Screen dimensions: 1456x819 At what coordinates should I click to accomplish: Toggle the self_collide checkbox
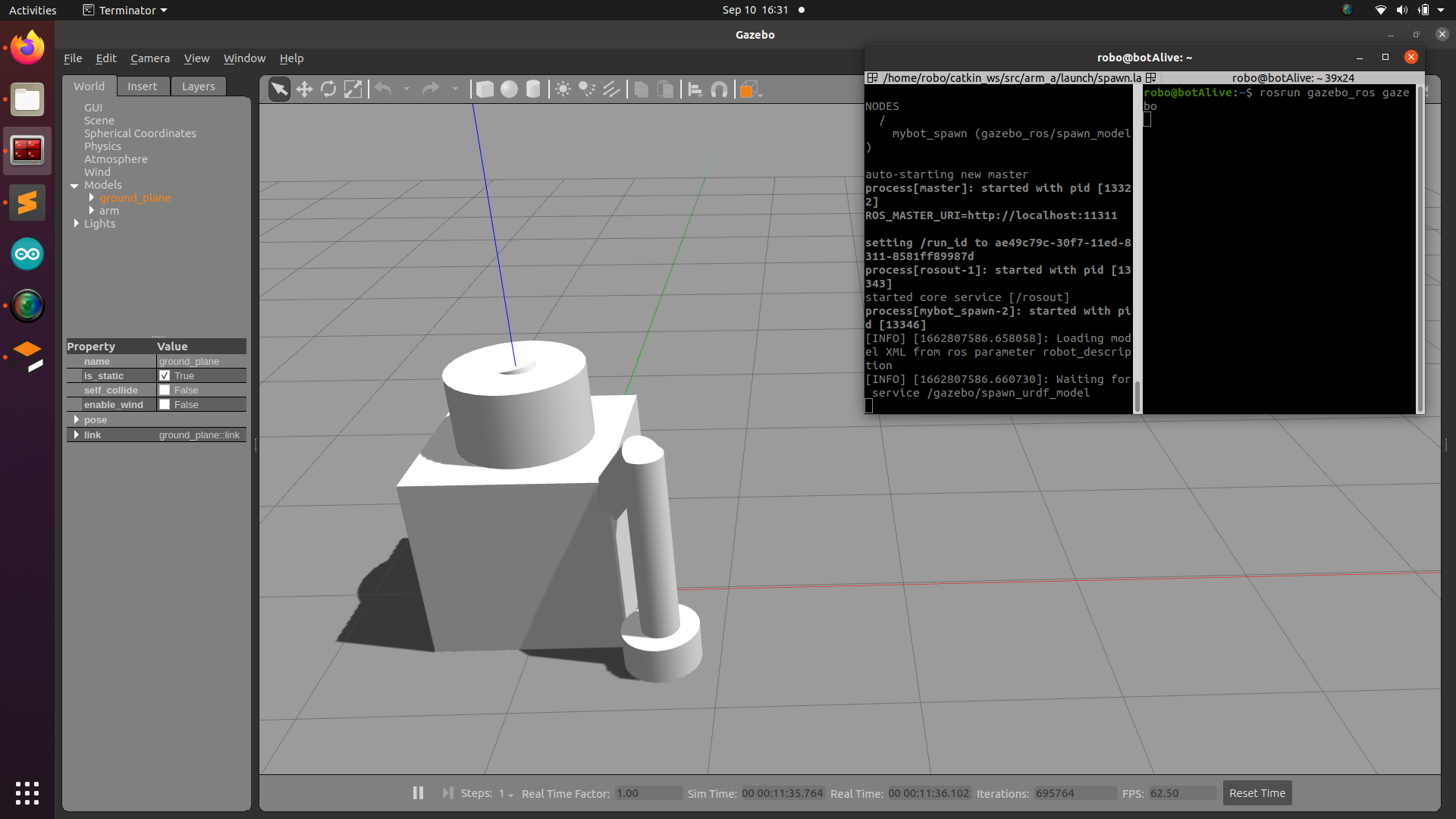click(x=165, y=390)
